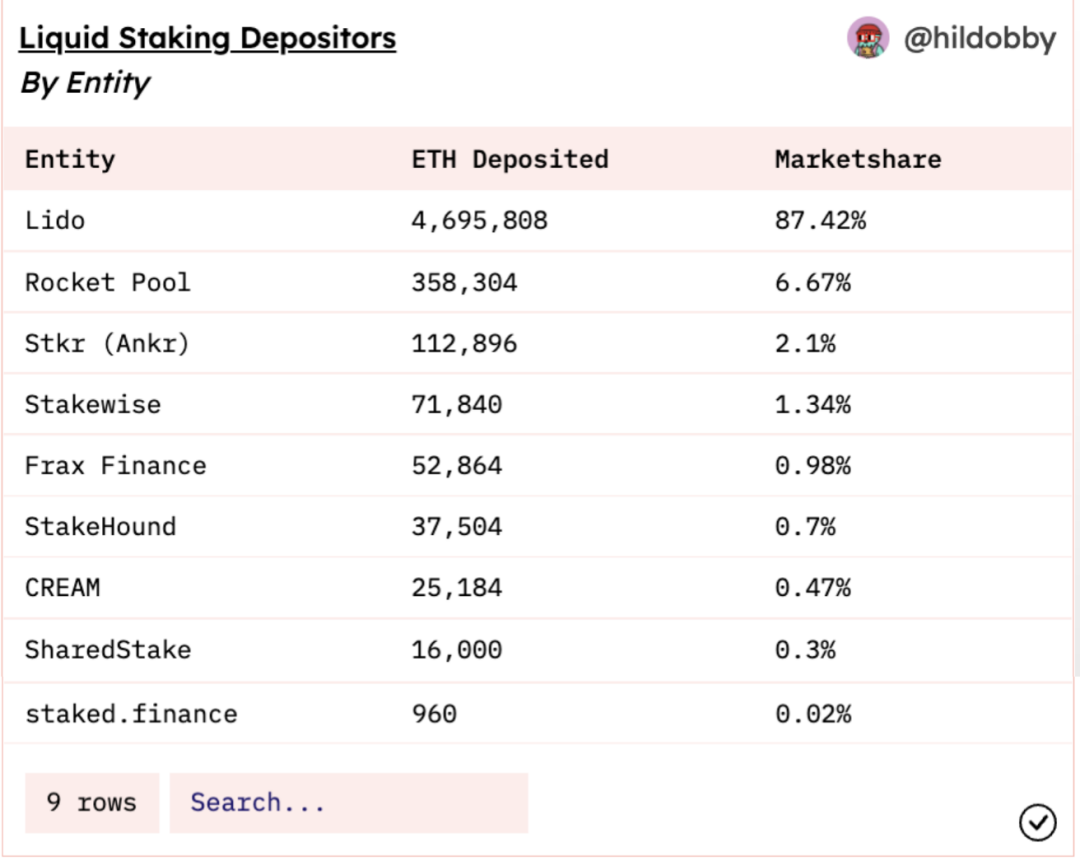Click the SharedStake entity cell
This screenshot has height=861, width=1080.
(107, 649)
